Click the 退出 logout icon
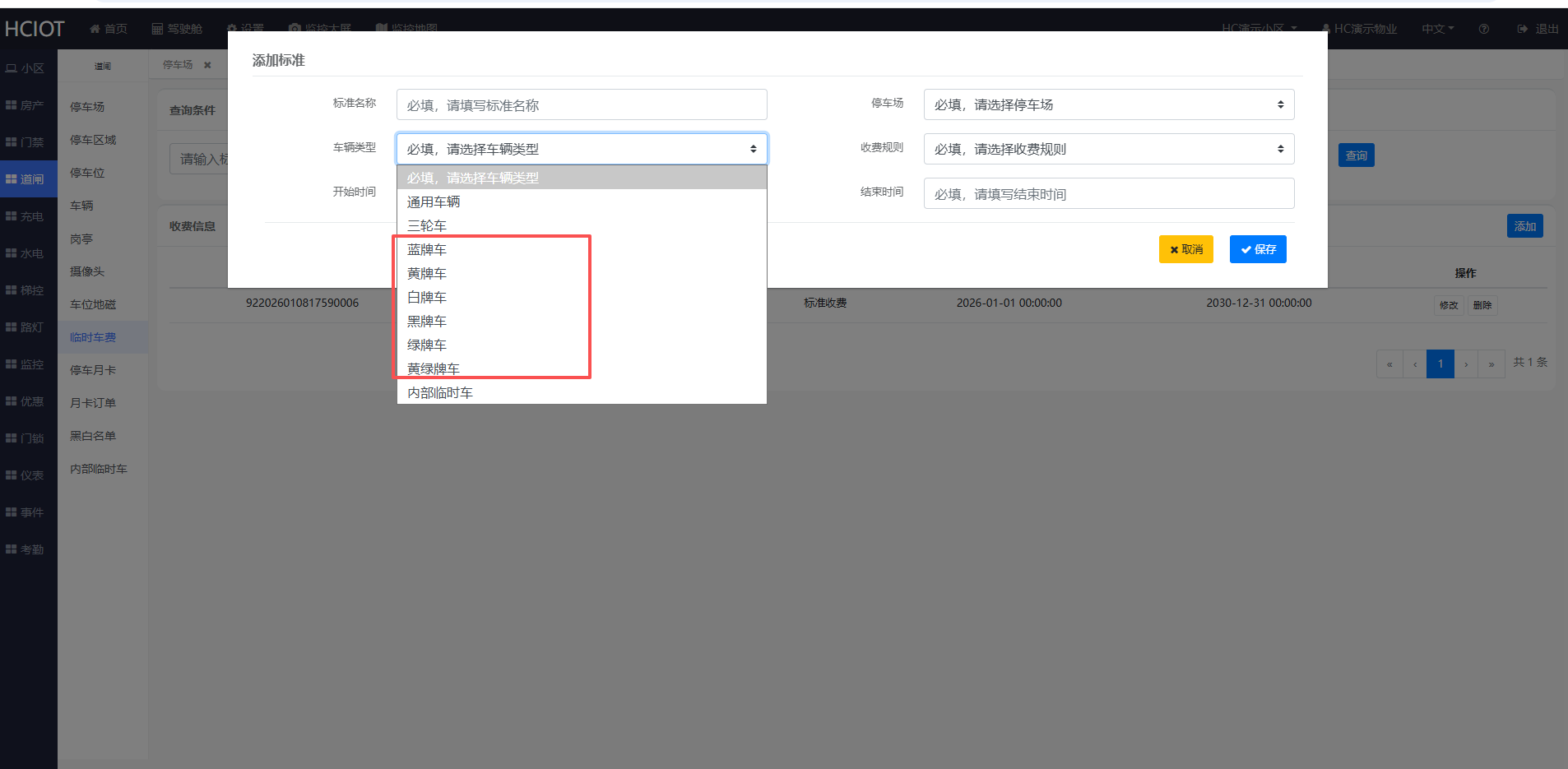This screenshot has height=769, width=1568. pyautogui.click(x=1523, y=29)
